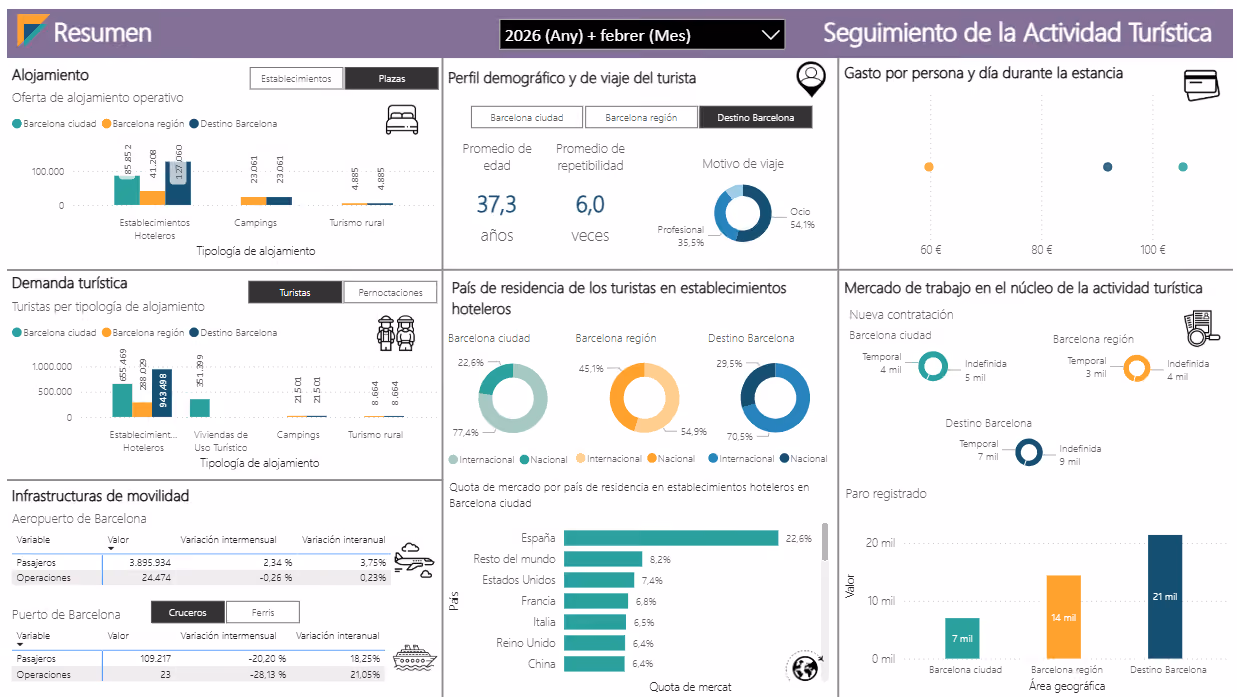Viewport: 1237px width, 697px height.
Task: Click the Barcelona región hiring donut
Action: (x=1137, y=369)
